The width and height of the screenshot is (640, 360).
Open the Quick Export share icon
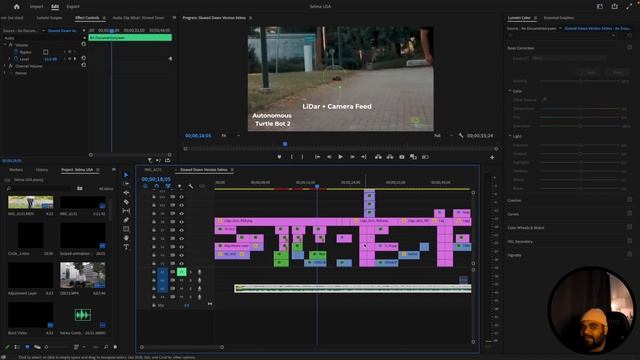click(x=614, y=6)
